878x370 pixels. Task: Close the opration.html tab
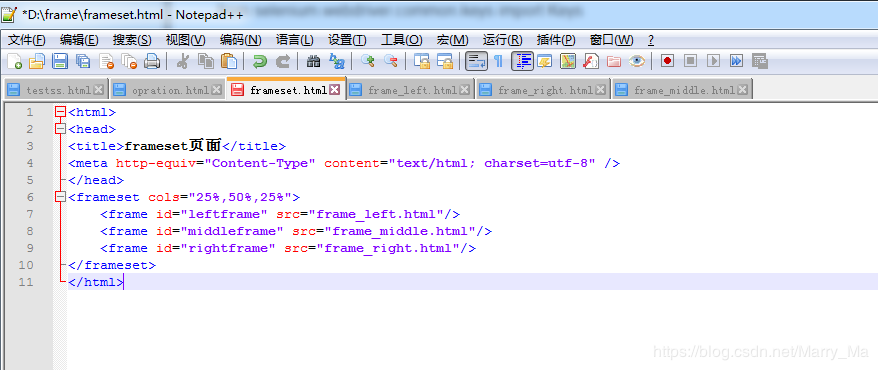pos(216,90)
